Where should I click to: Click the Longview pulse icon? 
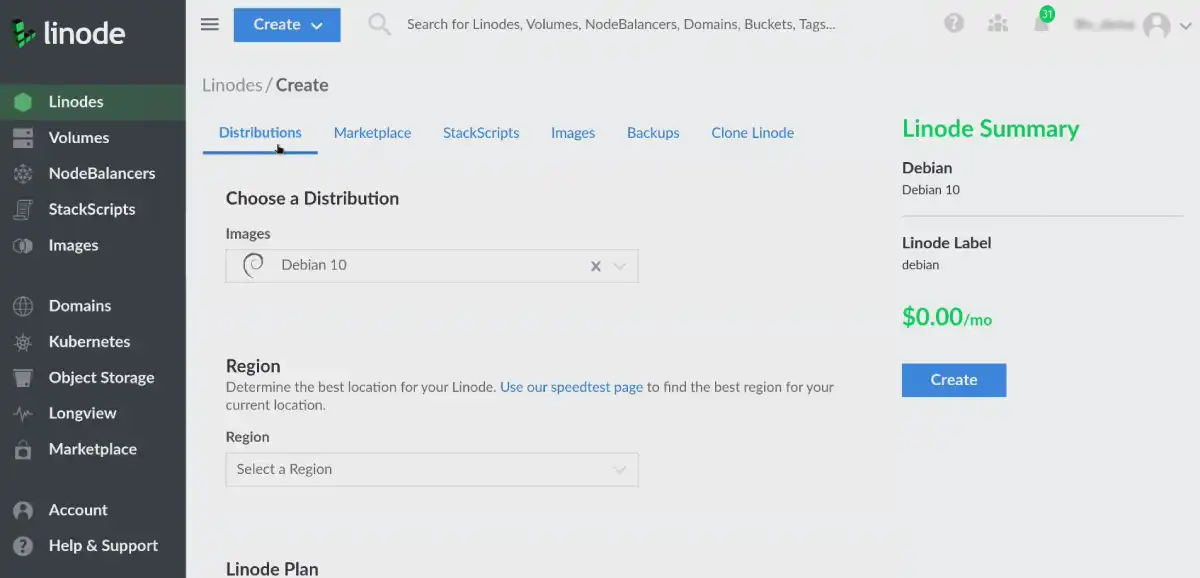[x=23, y=414]
